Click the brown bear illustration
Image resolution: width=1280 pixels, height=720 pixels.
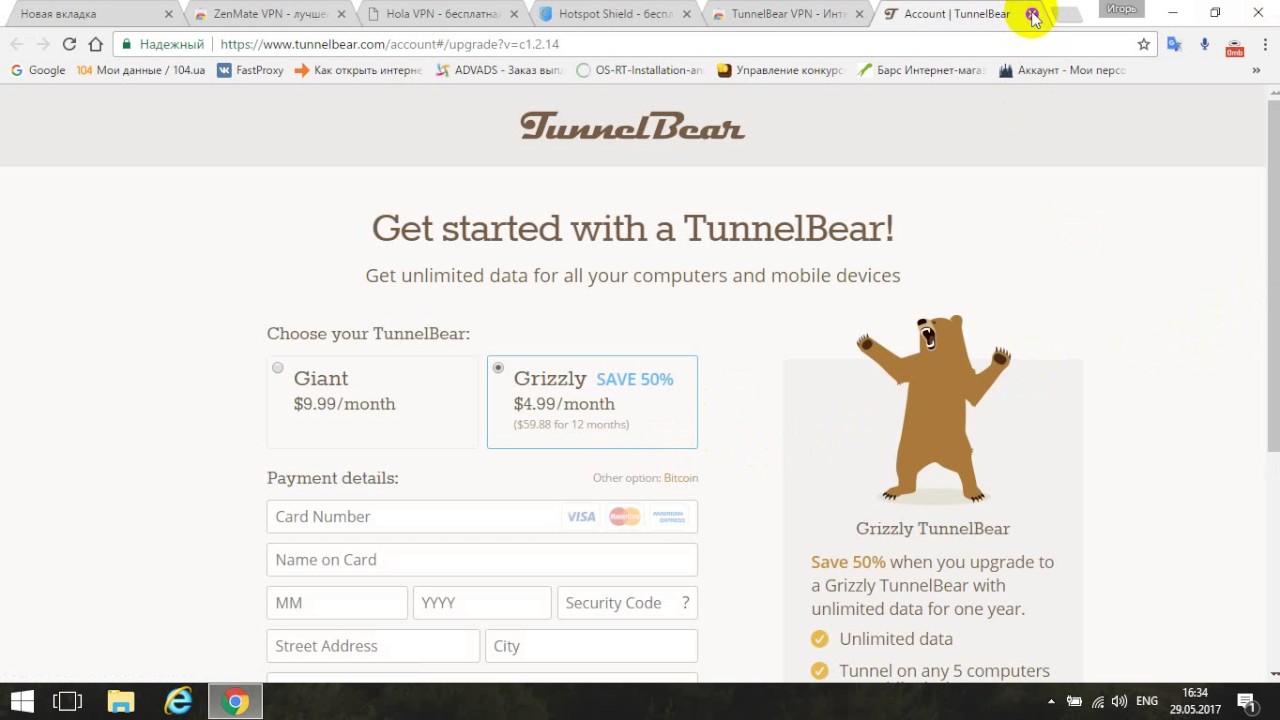coord(933,408)
